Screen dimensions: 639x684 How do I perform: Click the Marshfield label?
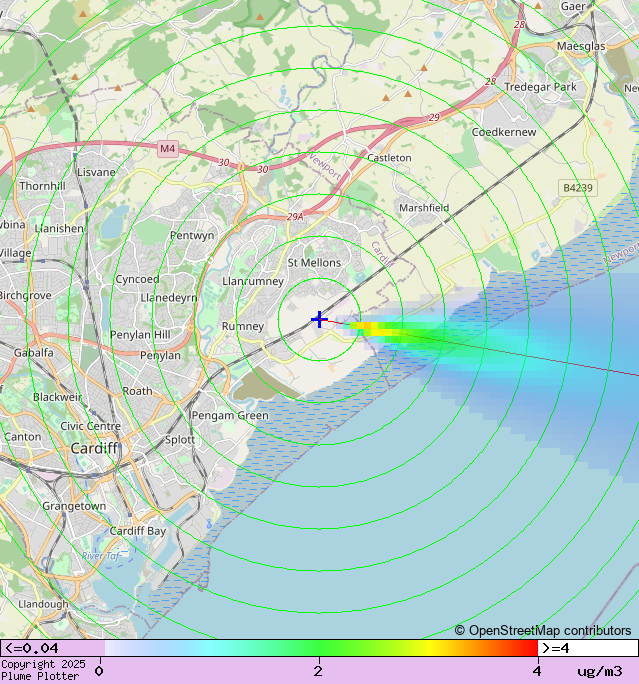click(x=424, y=208)
